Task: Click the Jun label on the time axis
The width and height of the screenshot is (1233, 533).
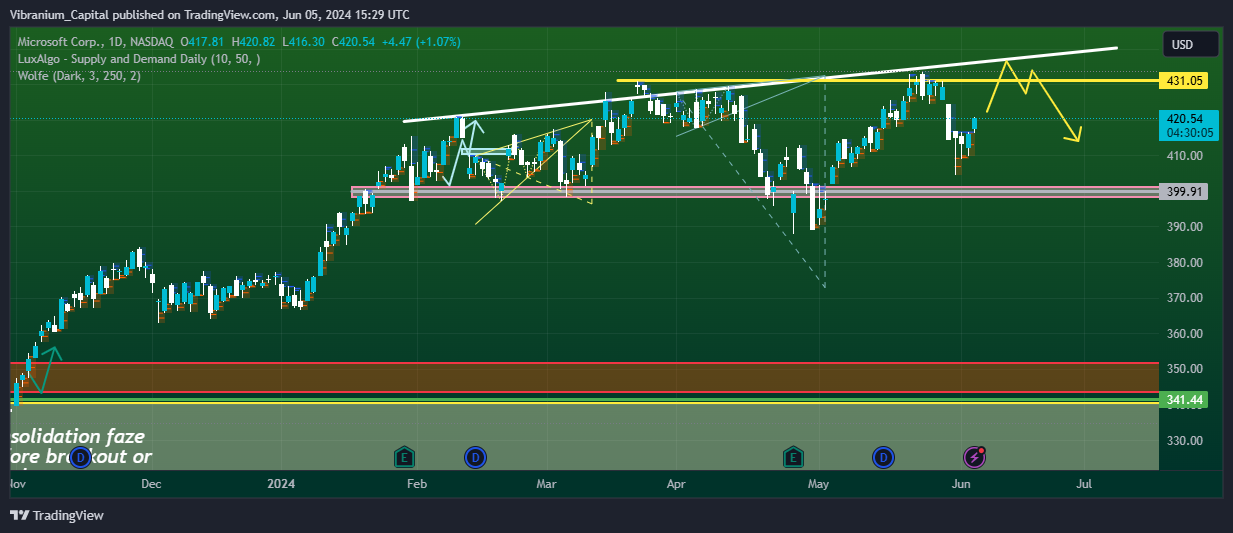Action: tap(962, 484)
